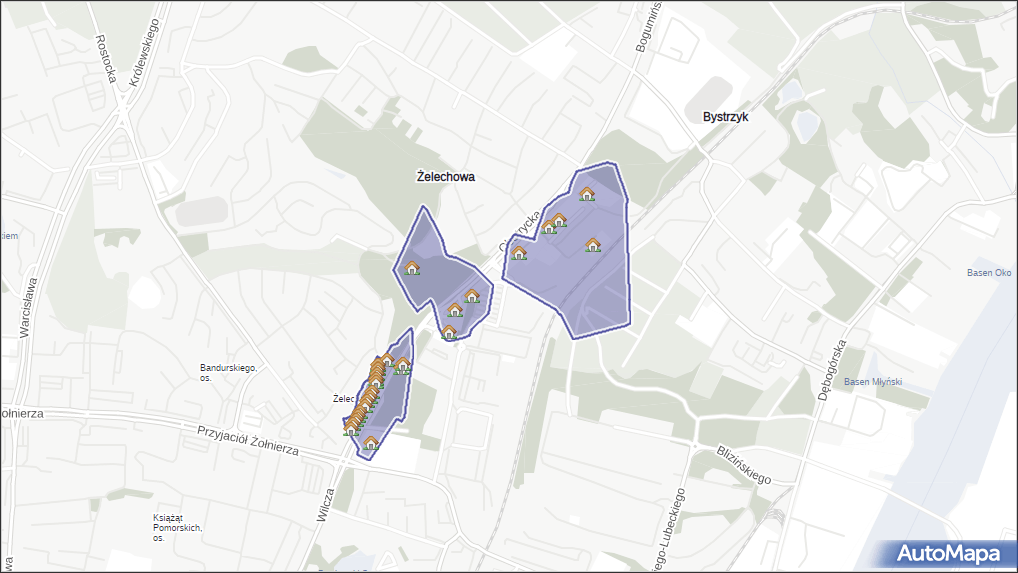Click the Basen Oko water label
The width and height of the screenshot is (1018, 573).
(989, 274)
